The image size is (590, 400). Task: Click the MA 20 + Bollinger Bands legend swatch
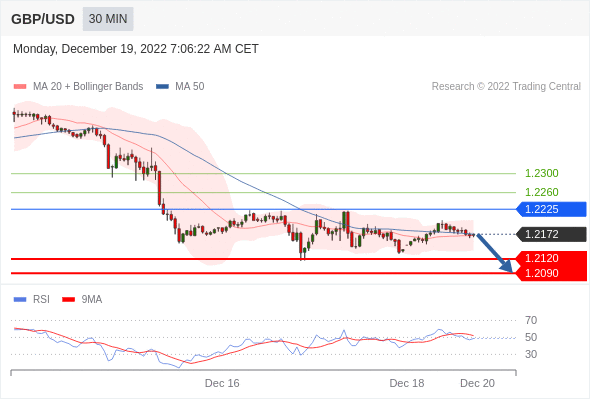(20, 87)
